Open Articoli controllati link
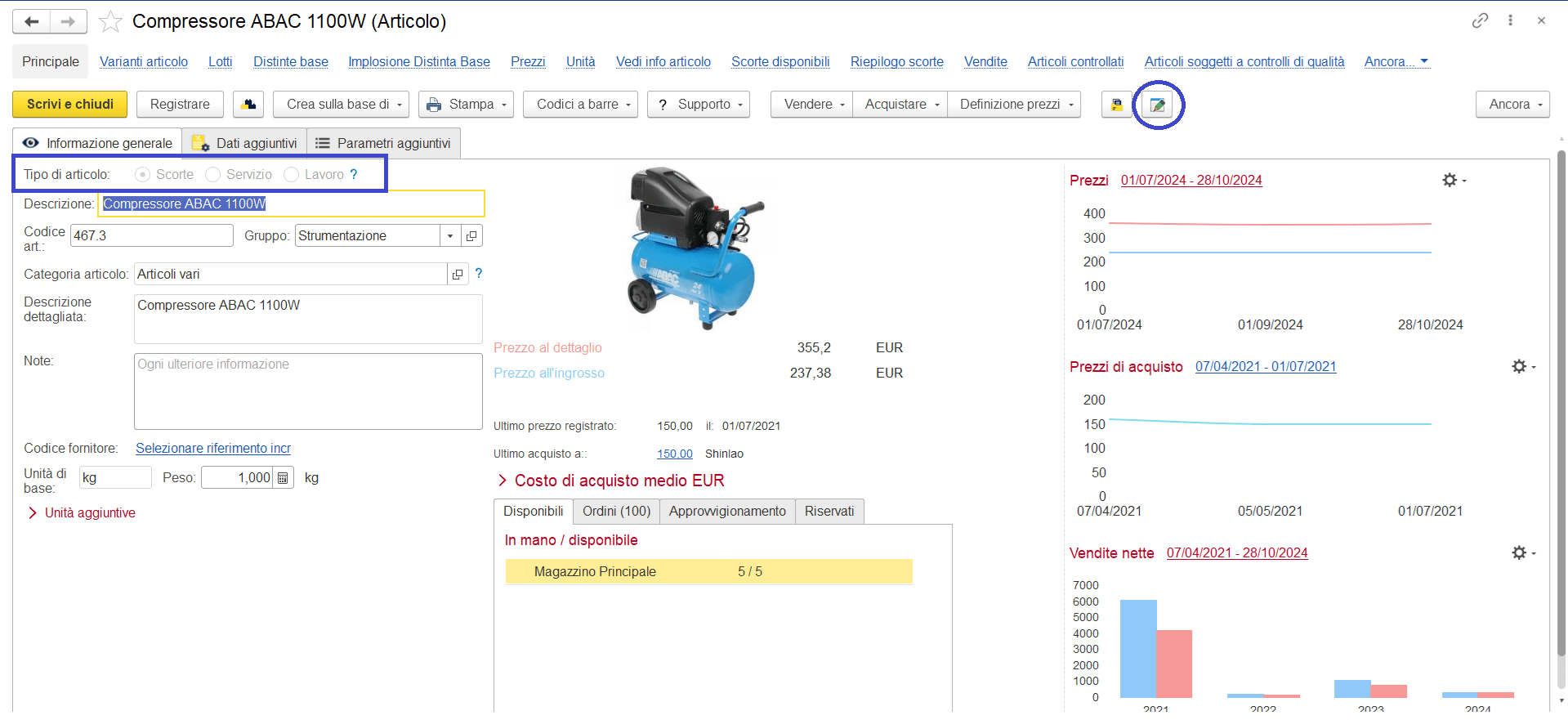Viewport: 1568px width, 720px height. pyautogui.click(x=1075, y=61)
